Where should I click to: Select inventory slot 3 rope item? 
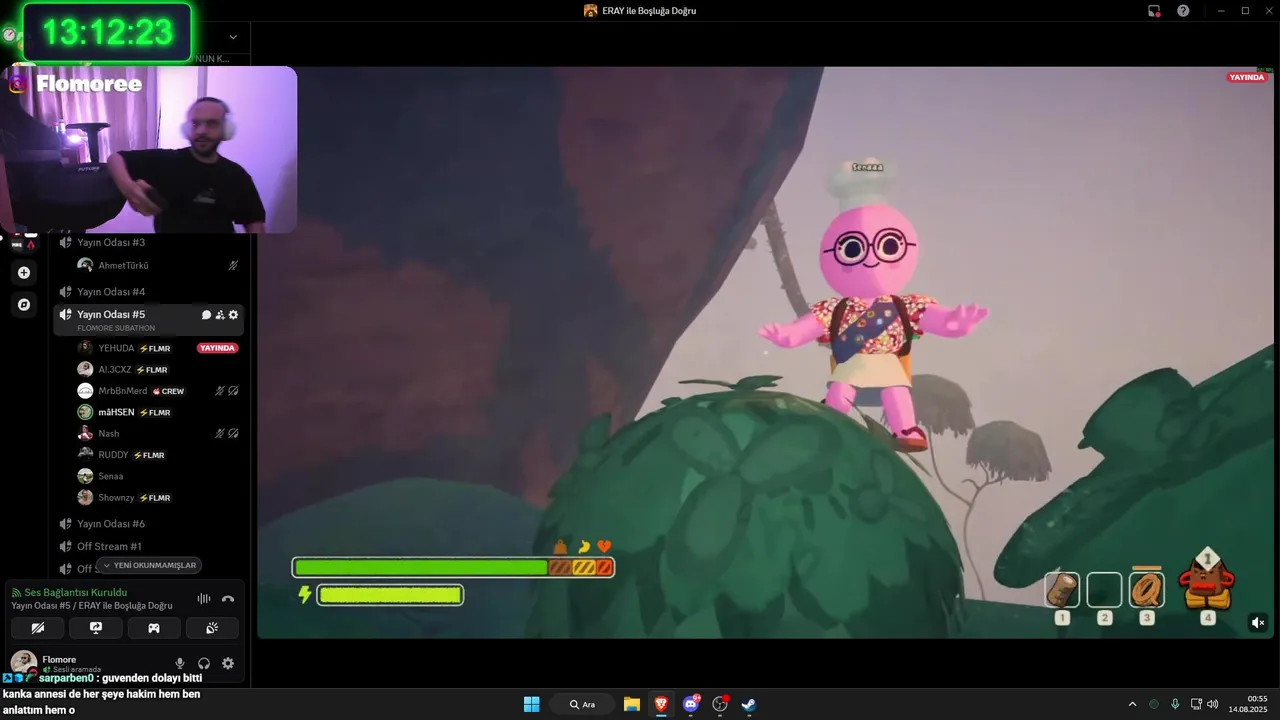[x=1147, y=590]
